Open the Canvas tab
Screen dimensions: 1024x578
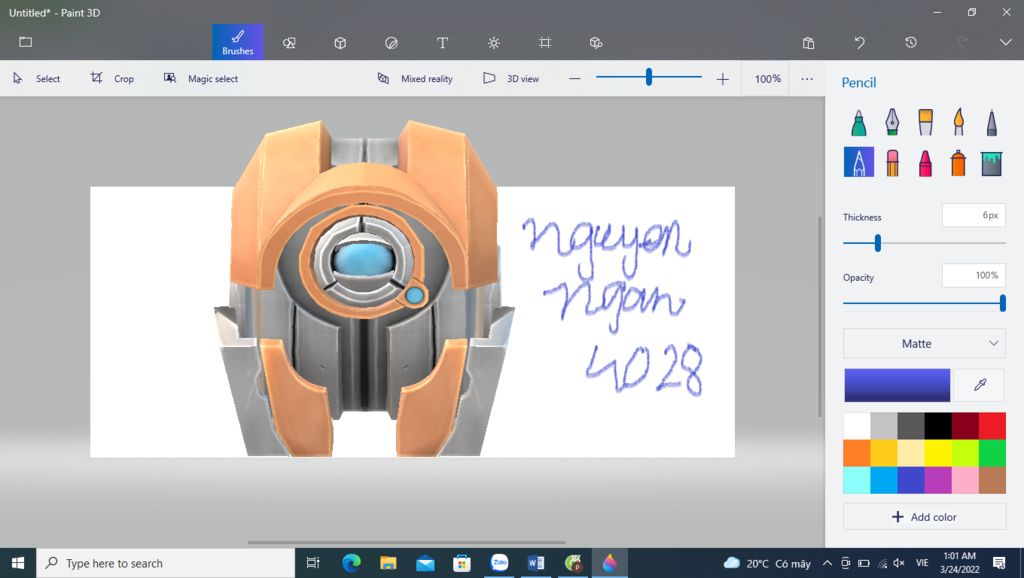545,42
